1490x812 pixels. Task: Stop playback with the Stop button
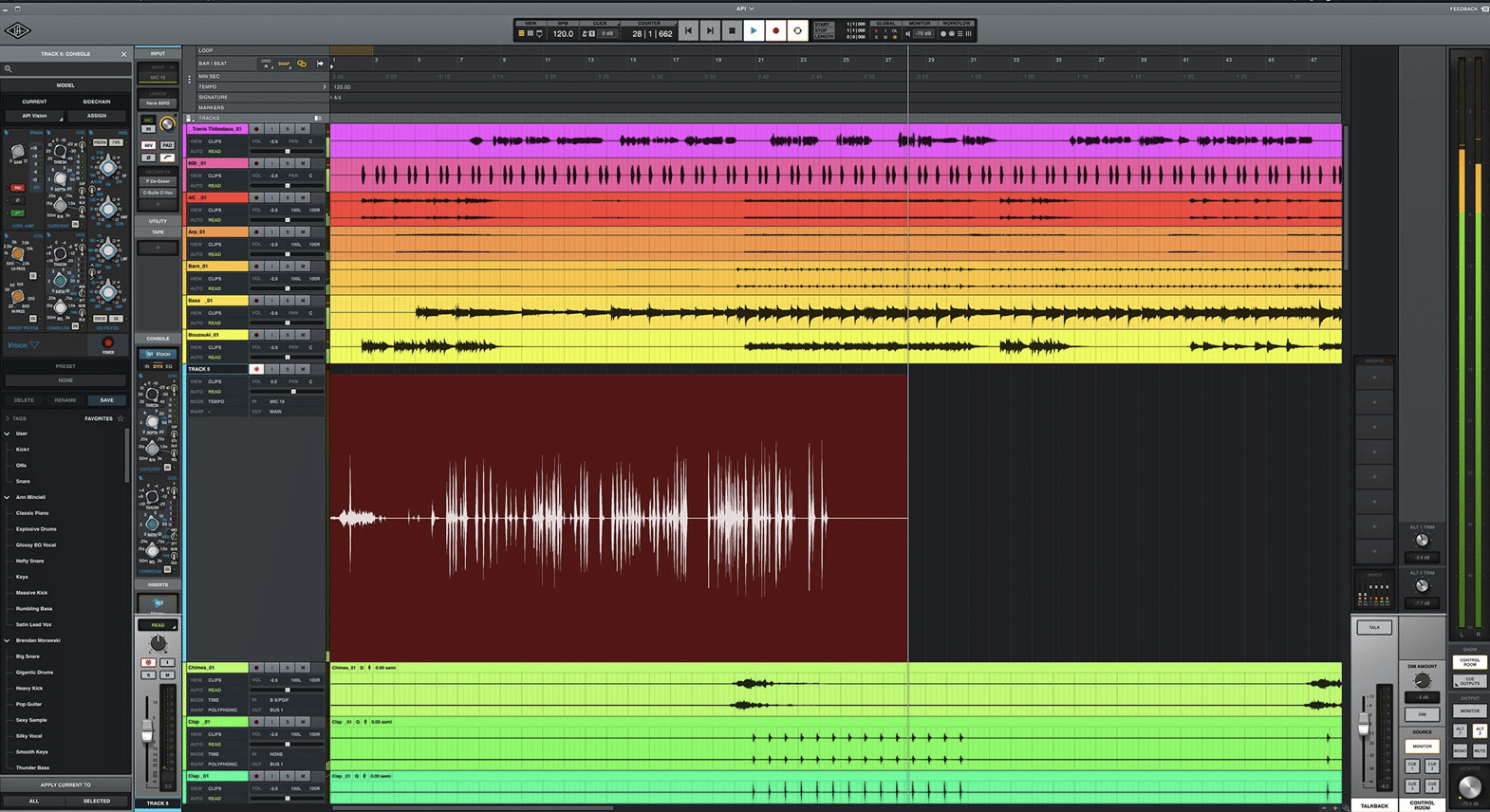732,31
